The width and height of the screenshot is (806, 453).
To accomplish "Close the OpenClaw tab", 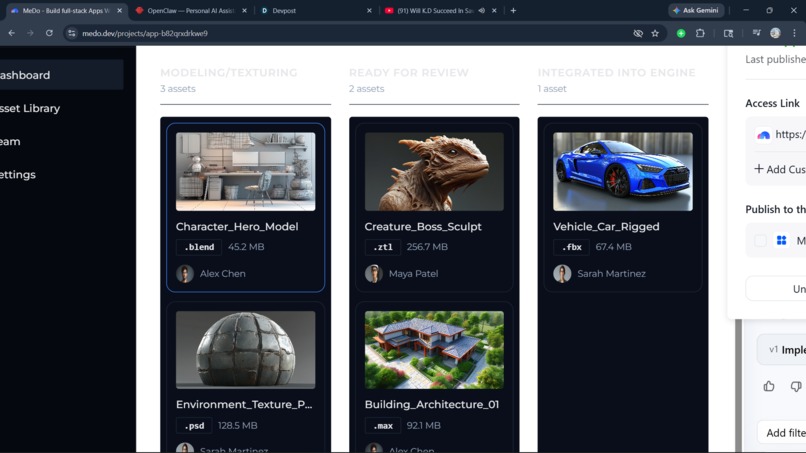I will click(x=244, y=10).
